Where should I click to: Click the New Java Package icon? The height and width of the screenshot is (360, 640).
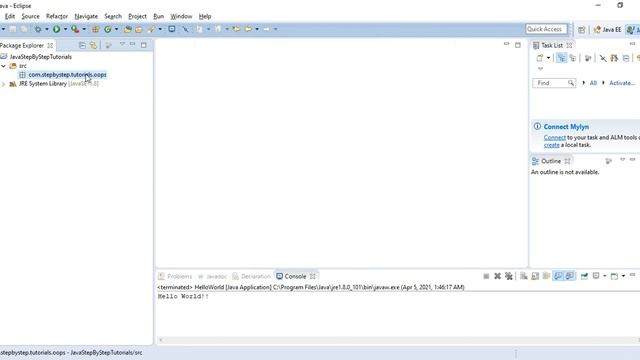pyautogui.click(x=96, y=29)
